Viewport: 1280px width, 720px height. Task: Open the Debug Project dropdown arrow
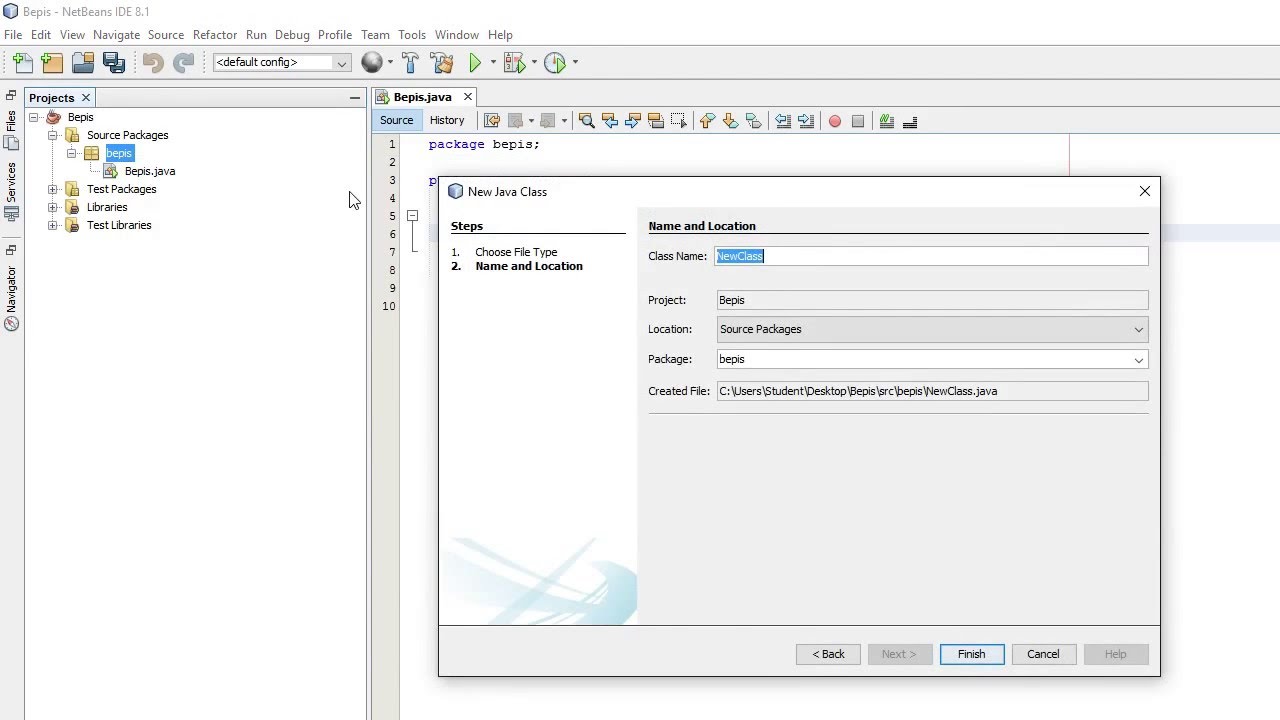(534, 62)
